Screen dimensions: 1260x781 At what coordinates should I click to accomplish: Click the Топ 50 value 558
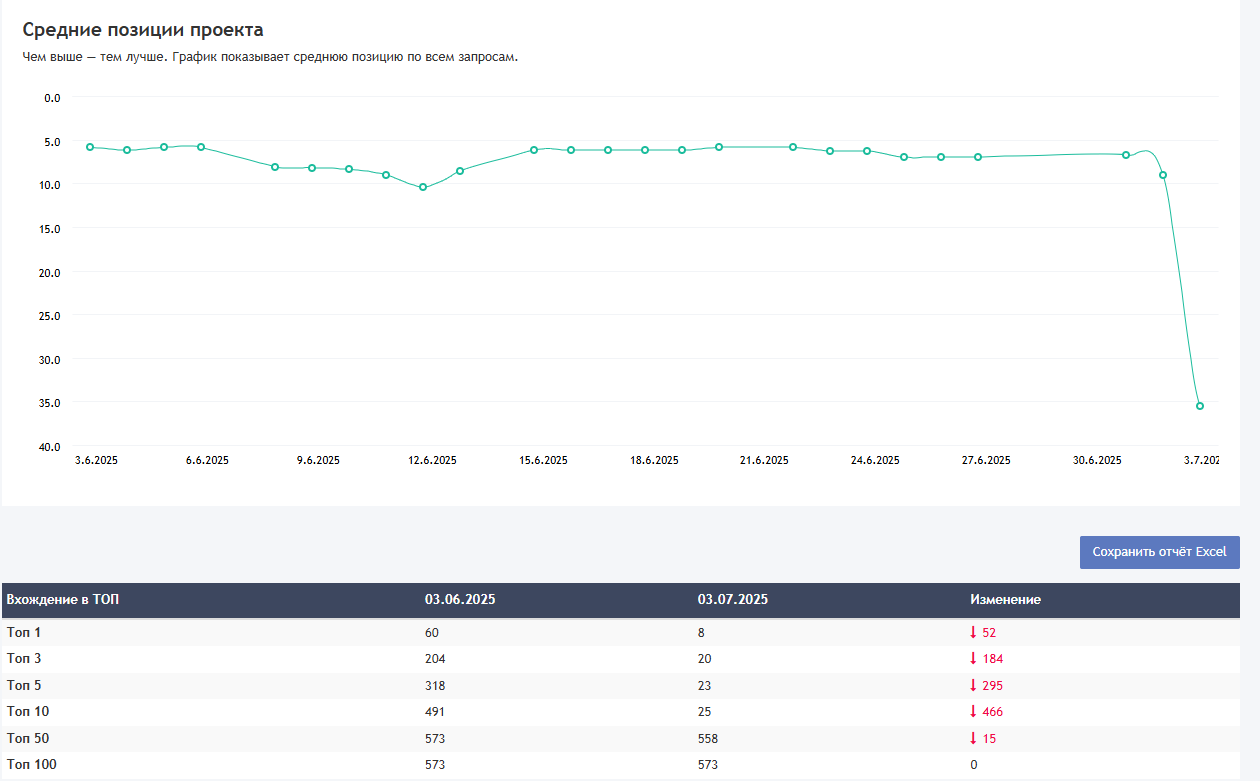[x=708, y=738]
